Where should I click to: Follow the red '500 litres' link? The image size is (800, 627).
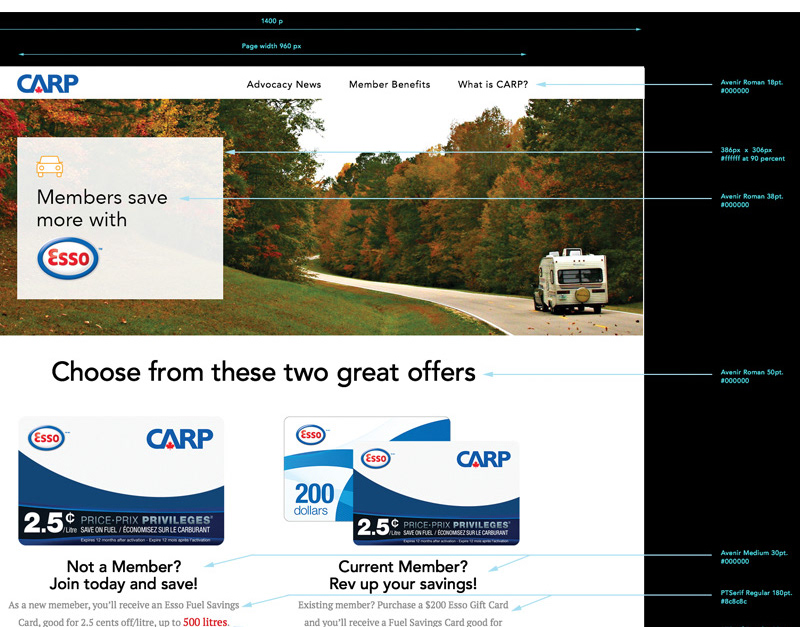[205, 622]
